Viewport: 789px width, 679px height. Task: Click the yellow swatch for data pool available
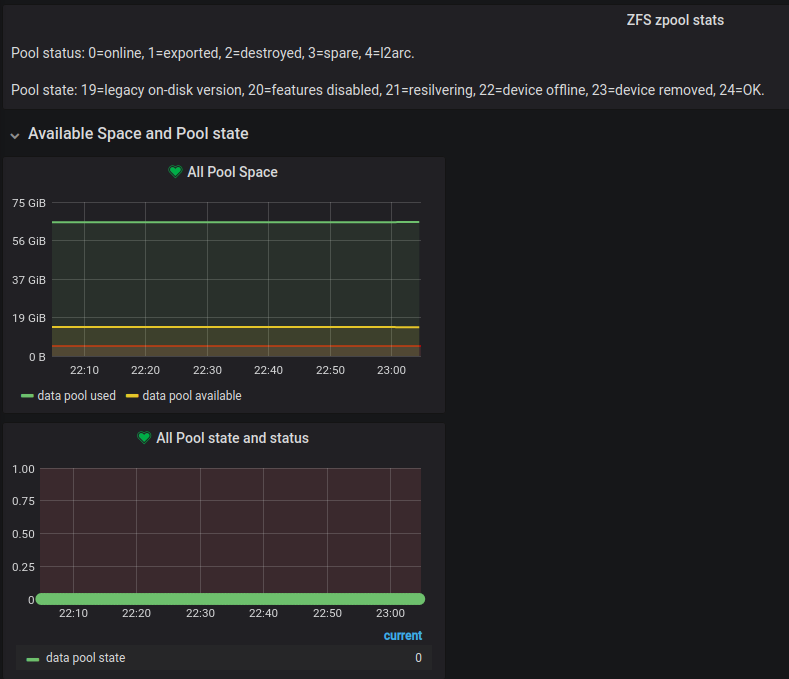coord(132,396)
